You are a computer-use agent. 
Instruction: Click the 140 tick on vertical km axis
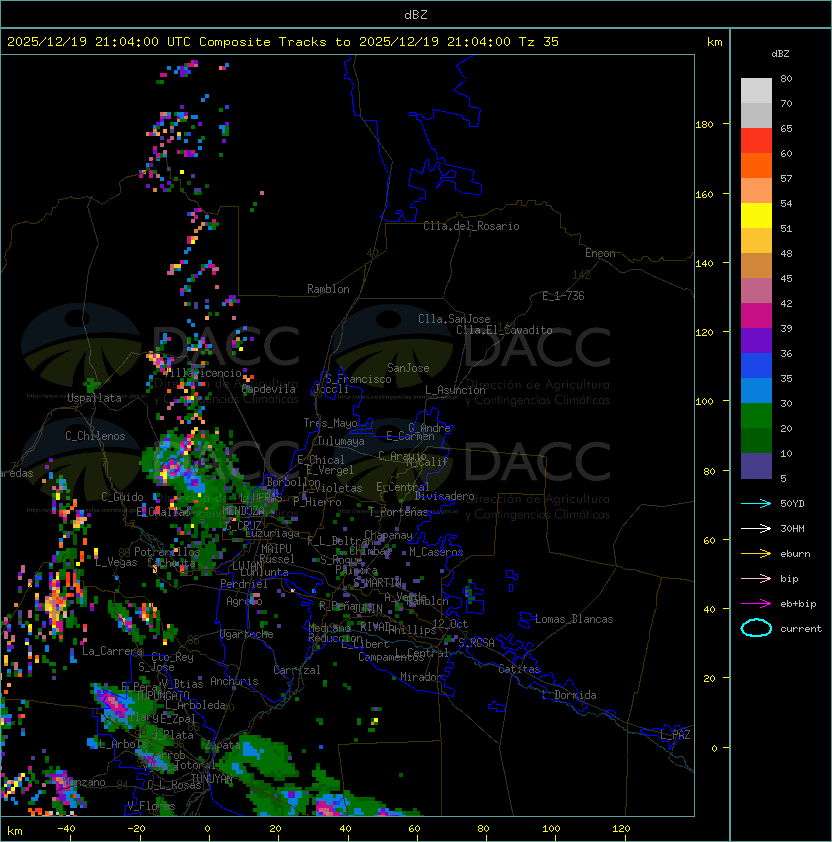coord(704,263)
